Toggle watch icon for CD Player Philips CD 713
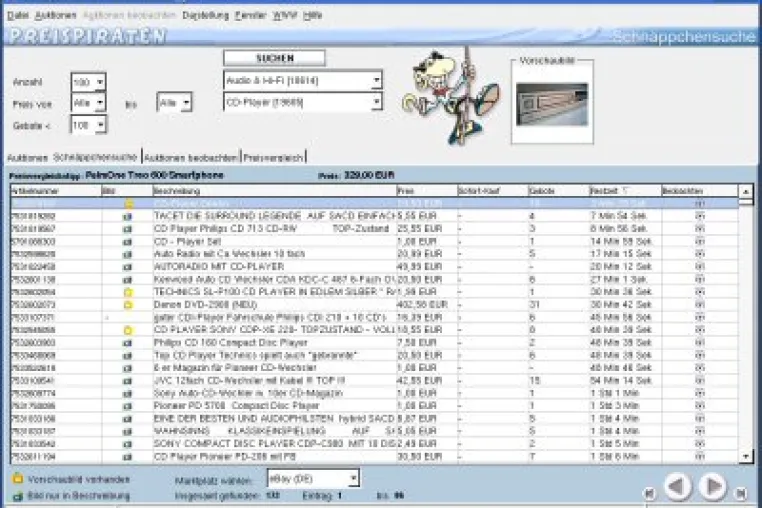This screenshot has height=508, width=762. (700, 228)
